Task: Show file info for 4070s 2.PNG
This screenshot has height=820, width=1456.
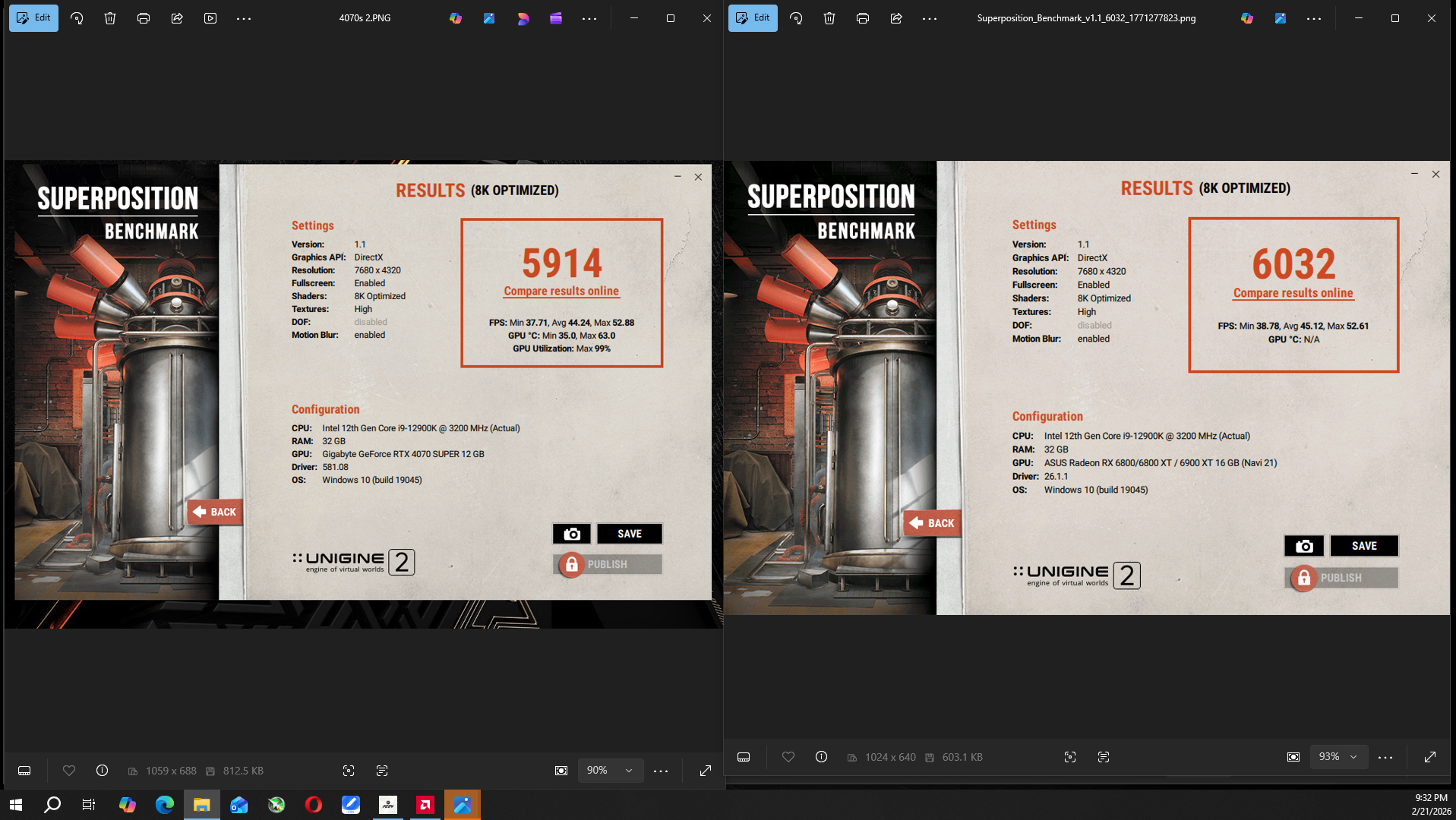Action: 103,771
